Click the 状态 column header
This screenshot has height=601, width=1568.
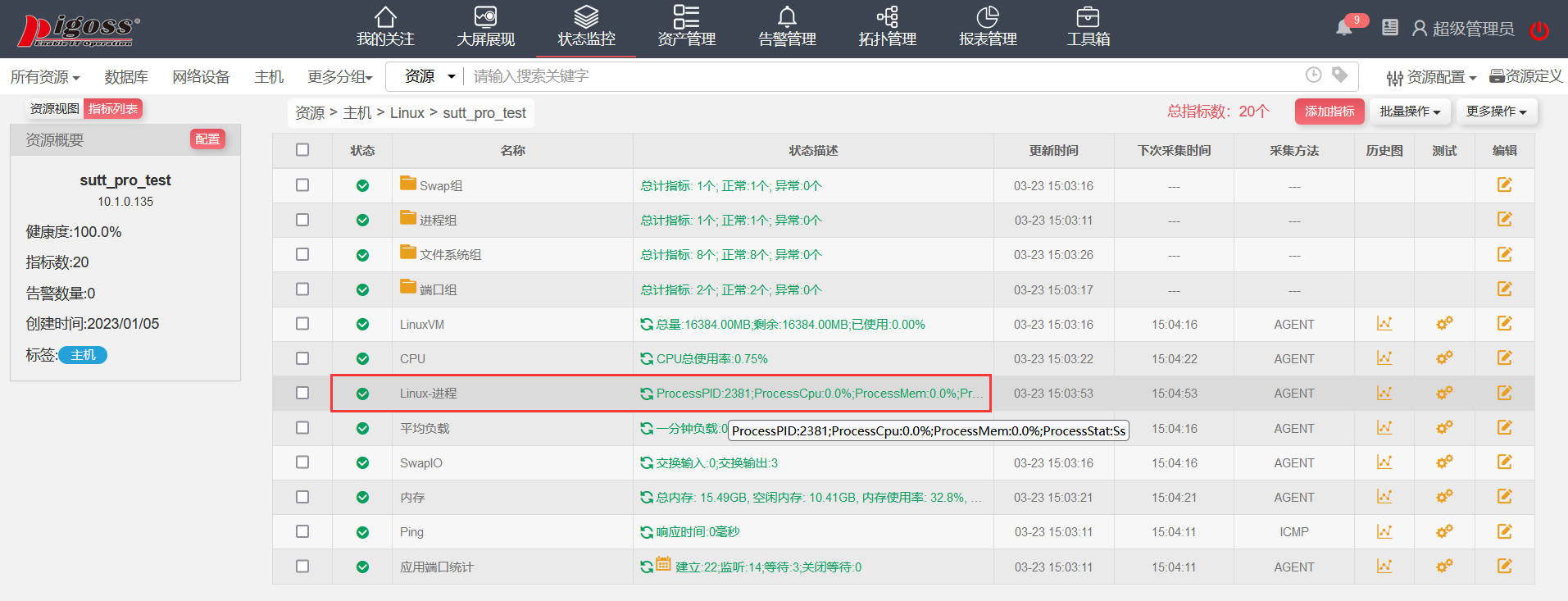pyautogui.click(x=362, y=150)
